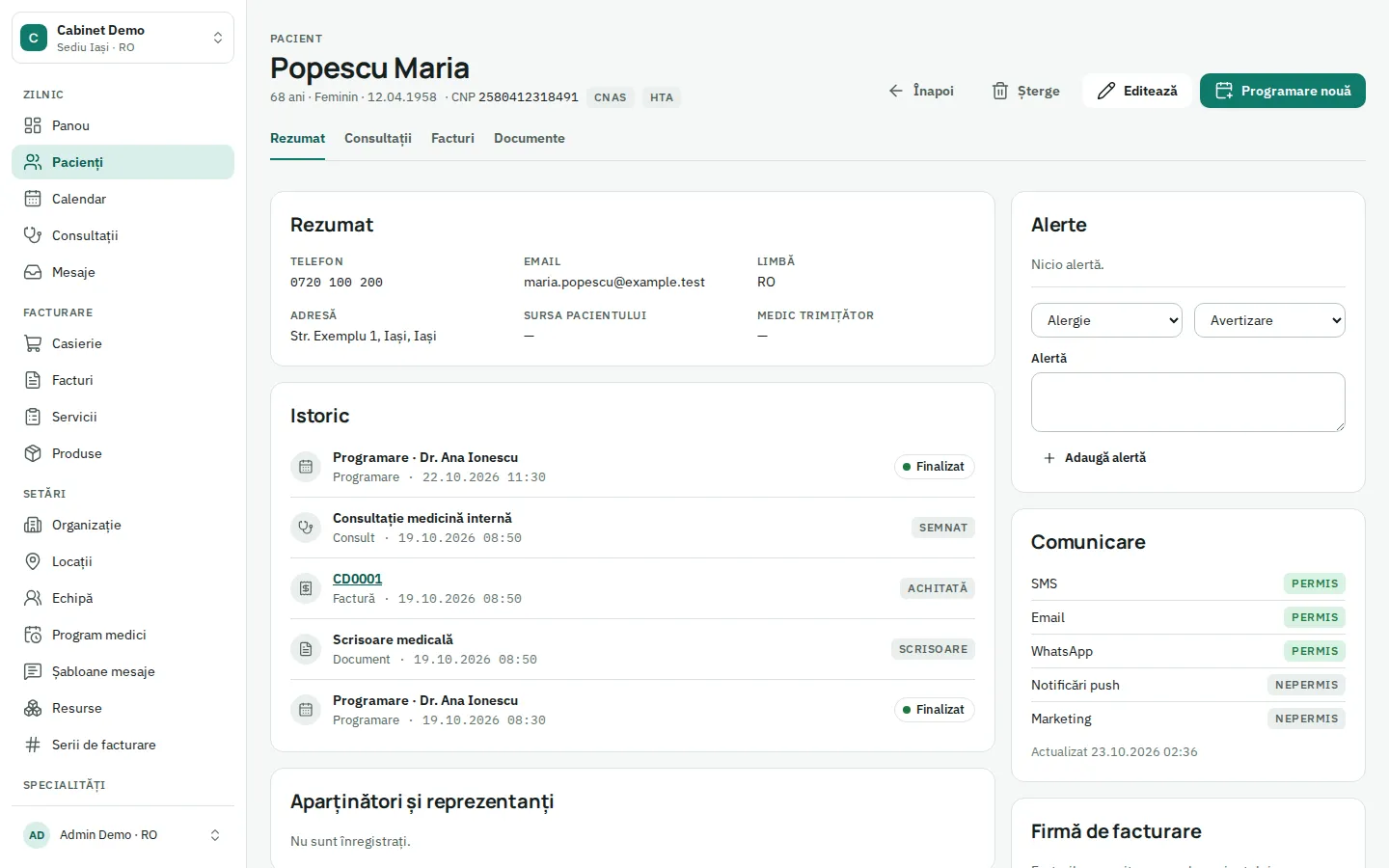The height and width of the screenshot is (868, 1389).
Task: Click the Echipă team icon
Action: (x=33, y=598)
